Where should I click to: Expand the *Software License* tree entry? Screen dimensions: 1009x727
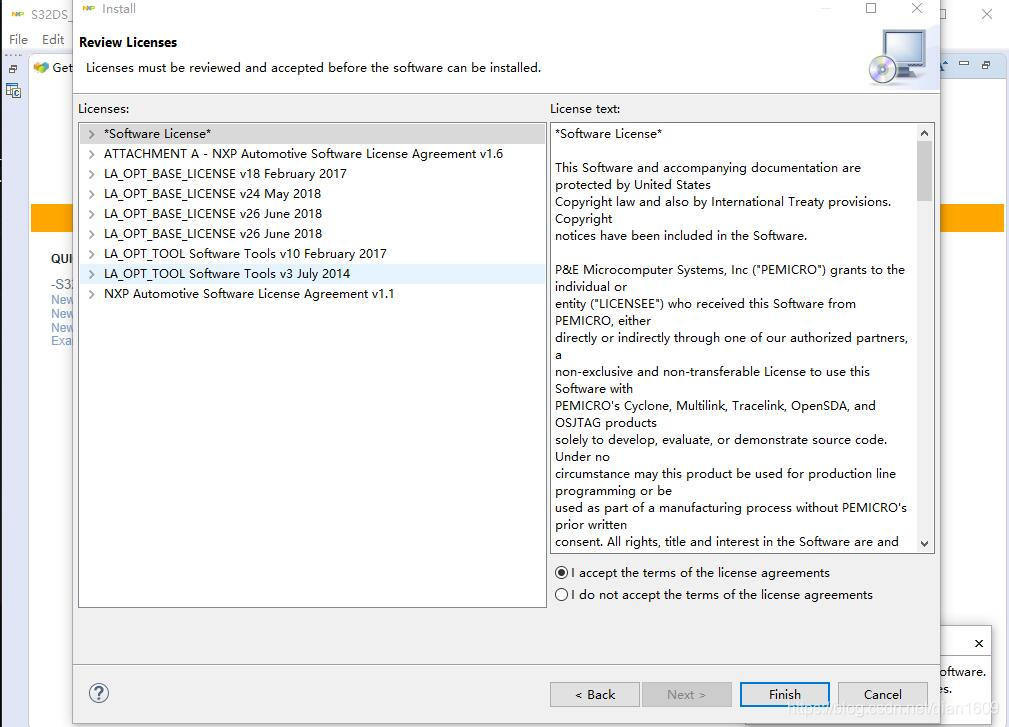91,134
